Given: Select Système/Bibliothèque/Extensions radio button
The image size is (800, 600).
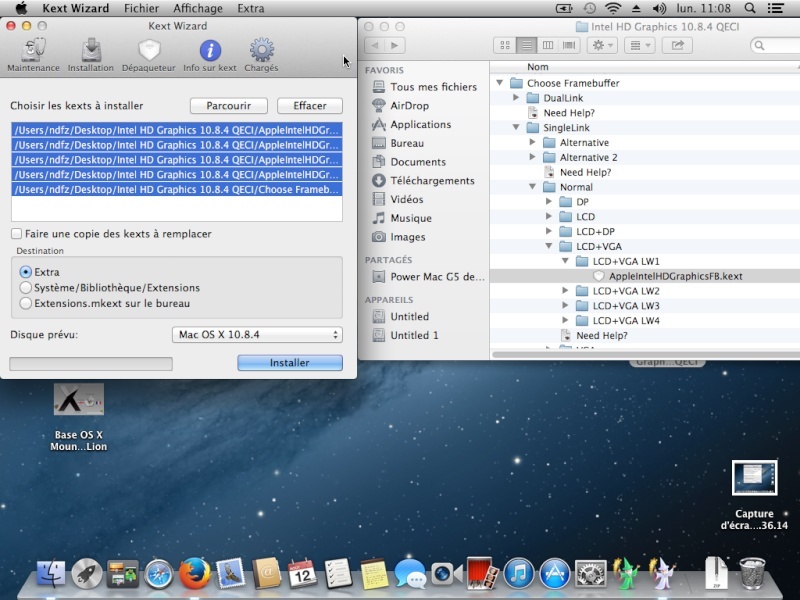Looking at the screenshot, I should point(26,288).
